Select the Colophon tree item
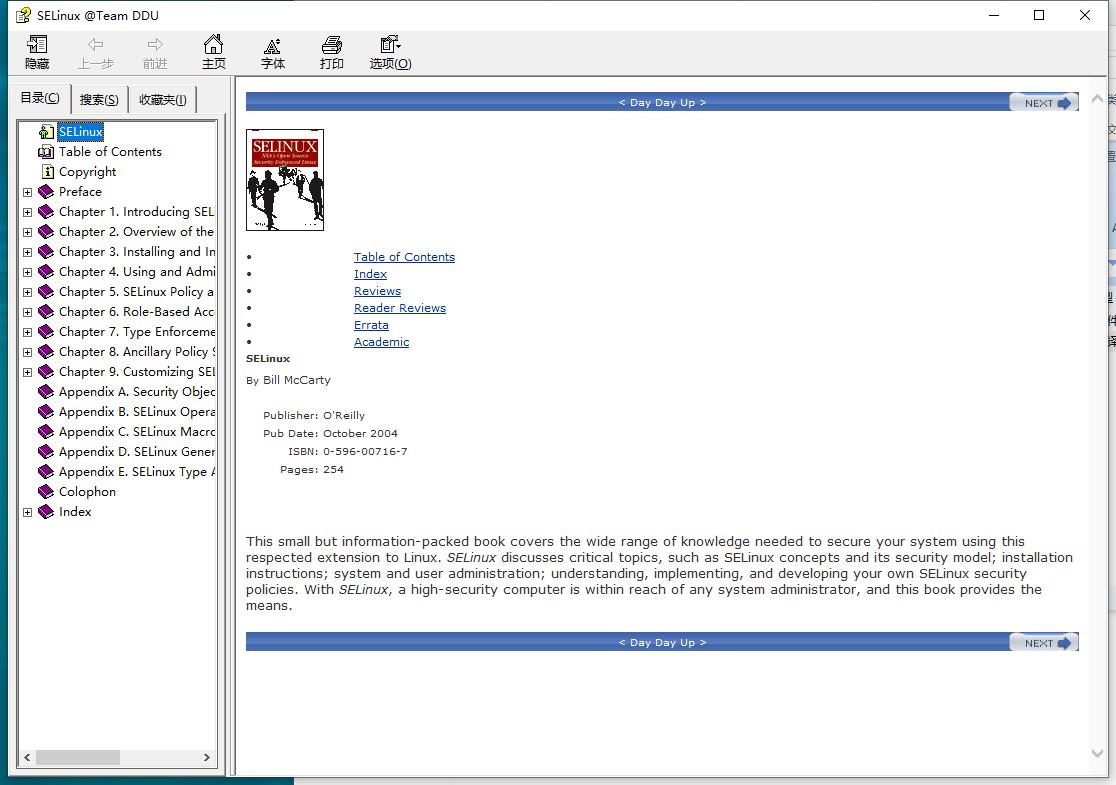 (89, 491)
